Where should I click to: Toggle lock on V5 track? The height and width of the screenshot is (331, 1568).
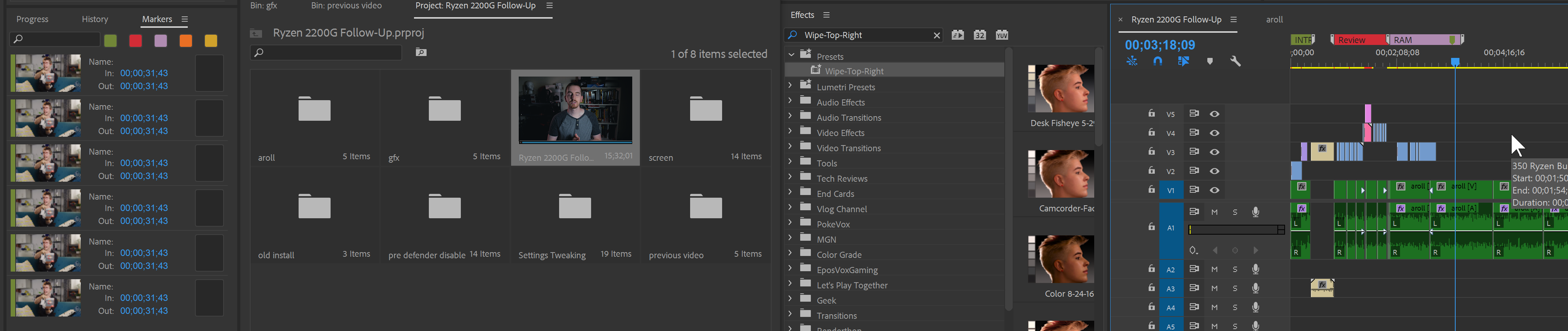[x=1151, y=113]
